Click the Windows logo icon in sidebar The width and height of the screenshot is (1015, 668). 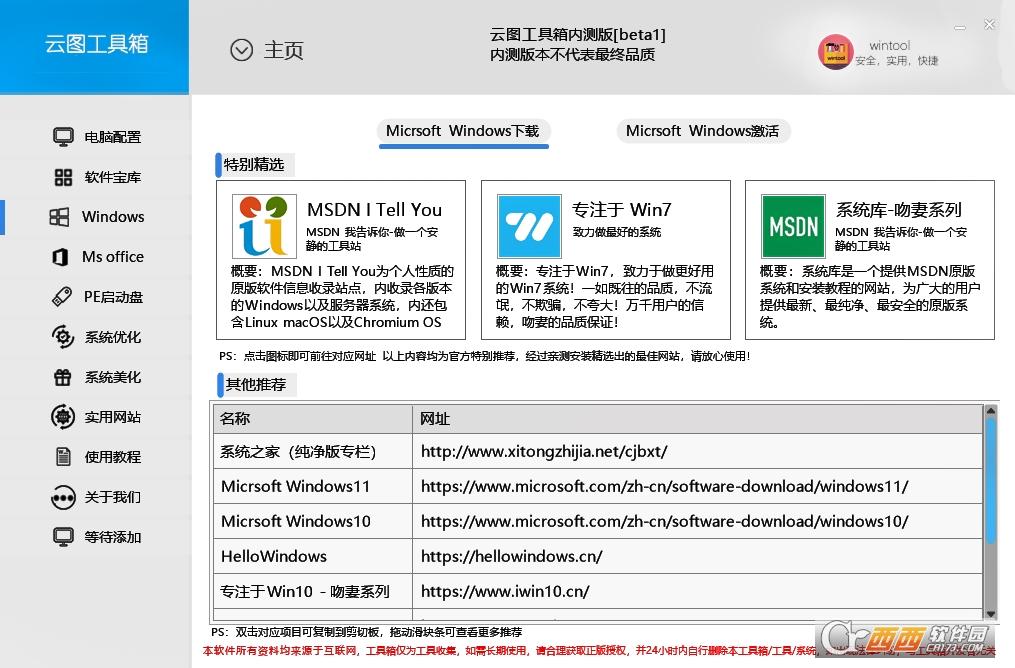tap(60, 217)
